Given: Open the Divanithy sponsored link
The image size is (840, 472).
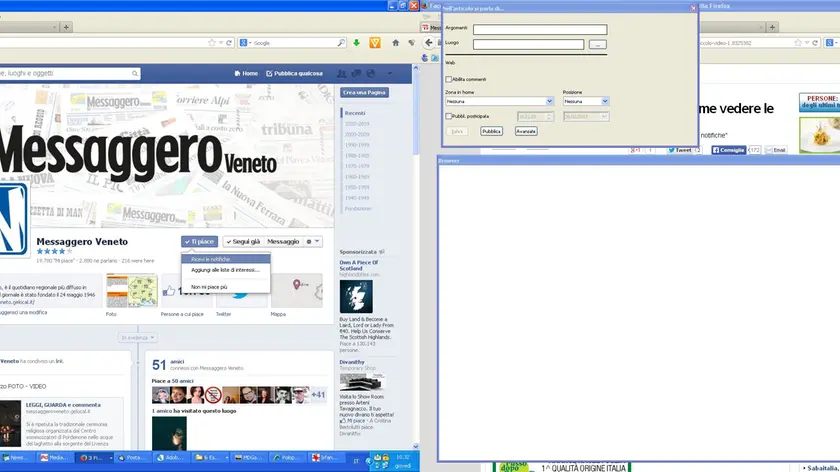Looking at the screenshot, I should tap(351, 362).
